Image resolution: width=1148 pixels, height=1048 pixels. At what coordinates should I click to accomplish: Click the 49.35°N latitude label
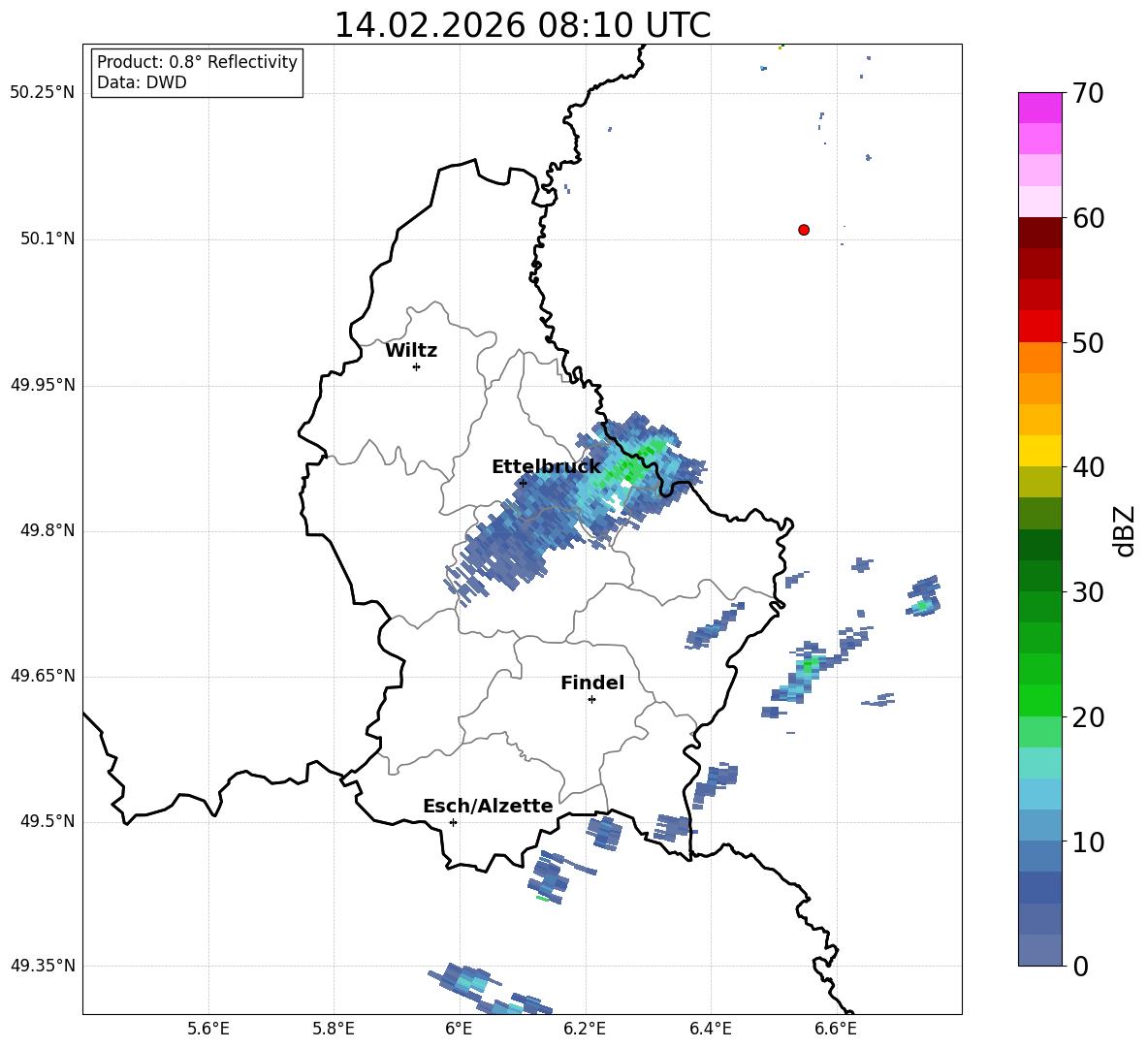tap(43, 966)
